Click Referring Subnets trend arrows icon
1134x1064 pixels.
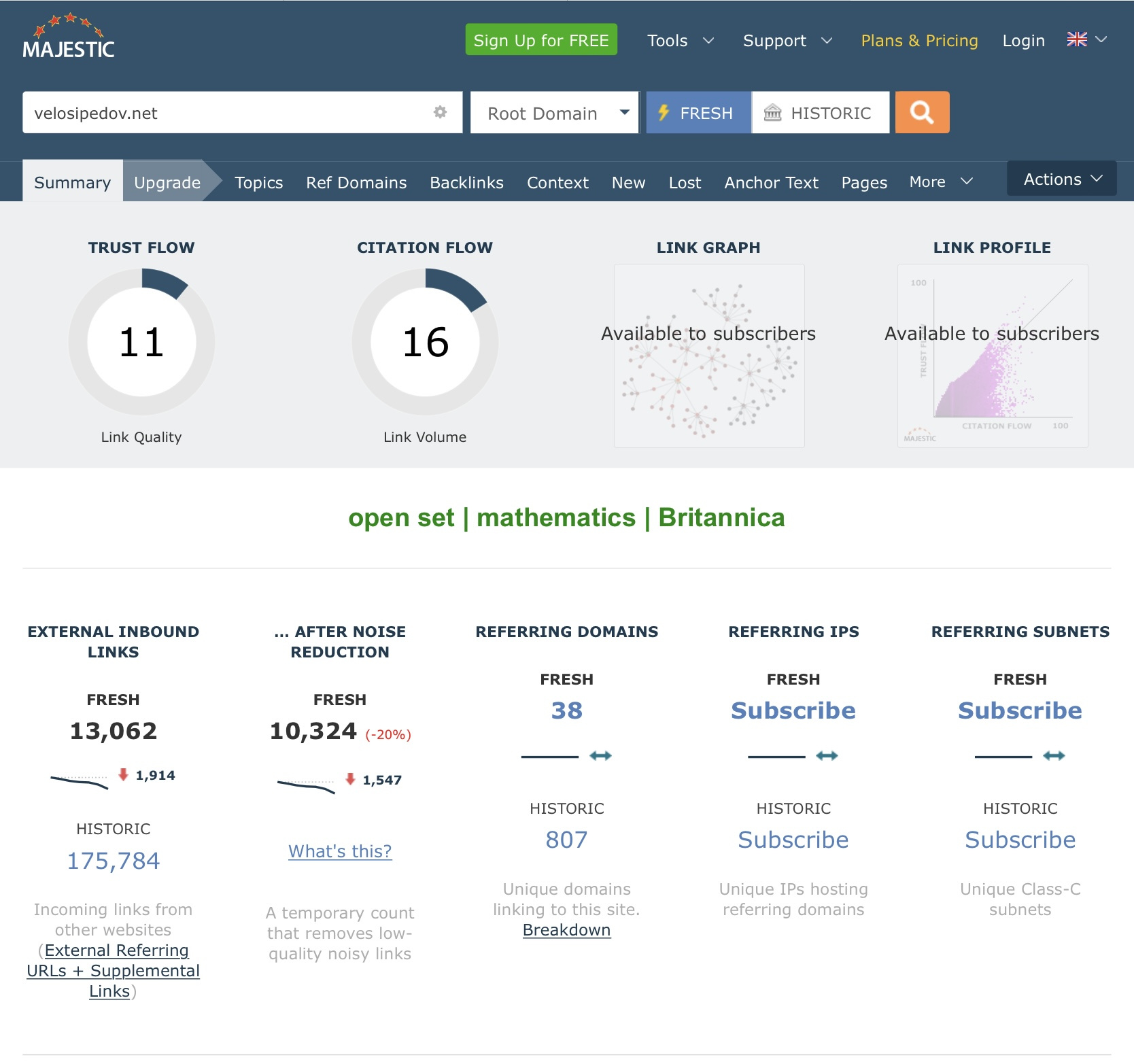click(x=1054, y=755)
